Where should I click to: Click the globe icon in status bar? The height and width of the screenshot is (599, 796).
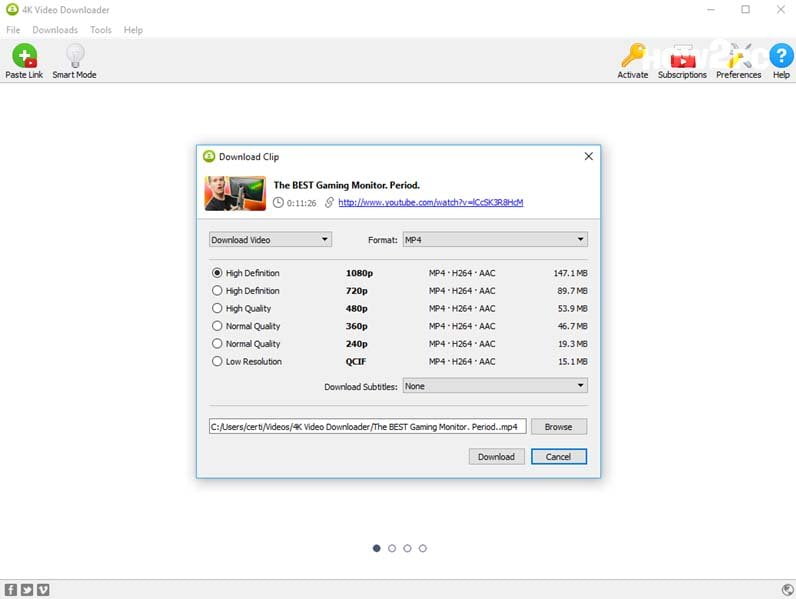click(x=787, y=589)
